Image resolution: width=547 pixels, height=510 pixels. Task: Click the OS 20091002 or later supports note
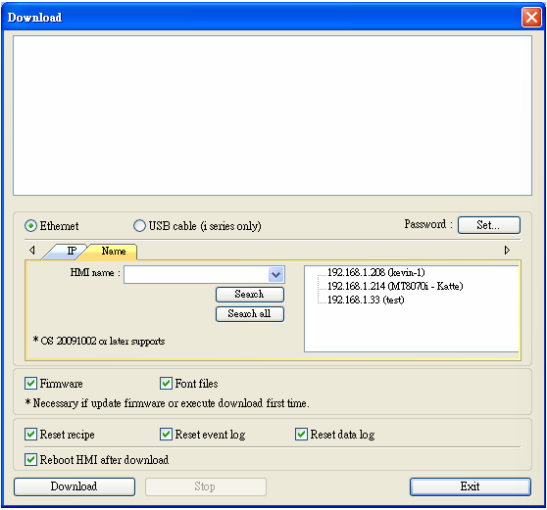pos(99,341)
